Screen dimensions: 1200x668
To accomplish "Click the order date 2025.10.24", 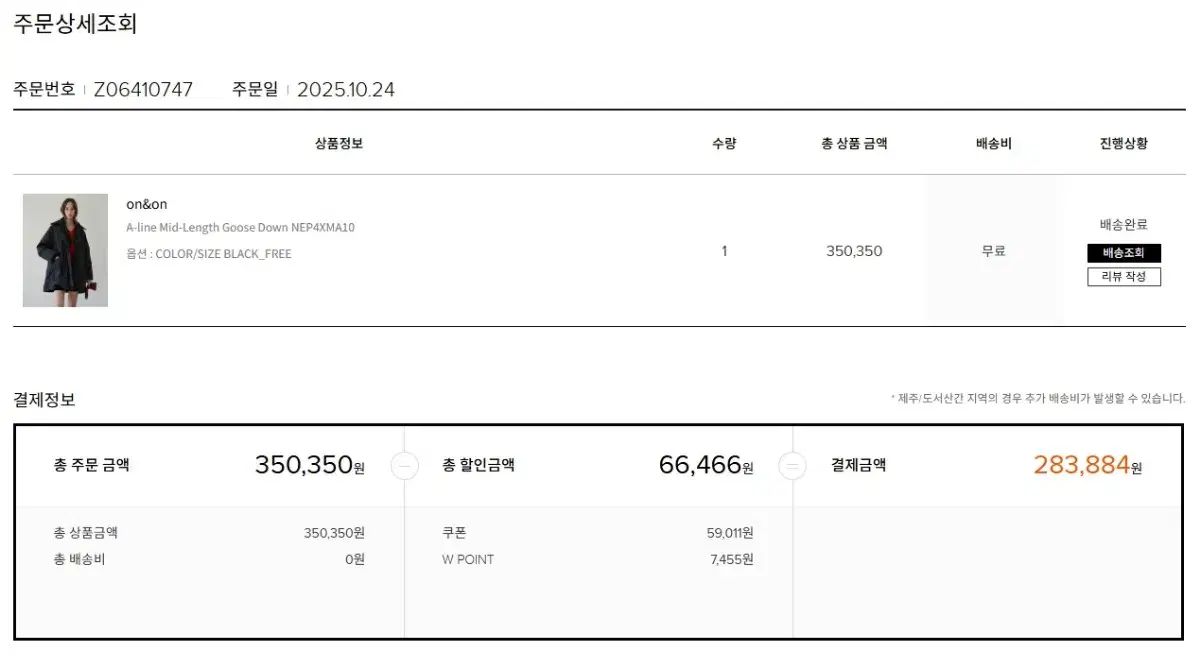I will 346,89.
